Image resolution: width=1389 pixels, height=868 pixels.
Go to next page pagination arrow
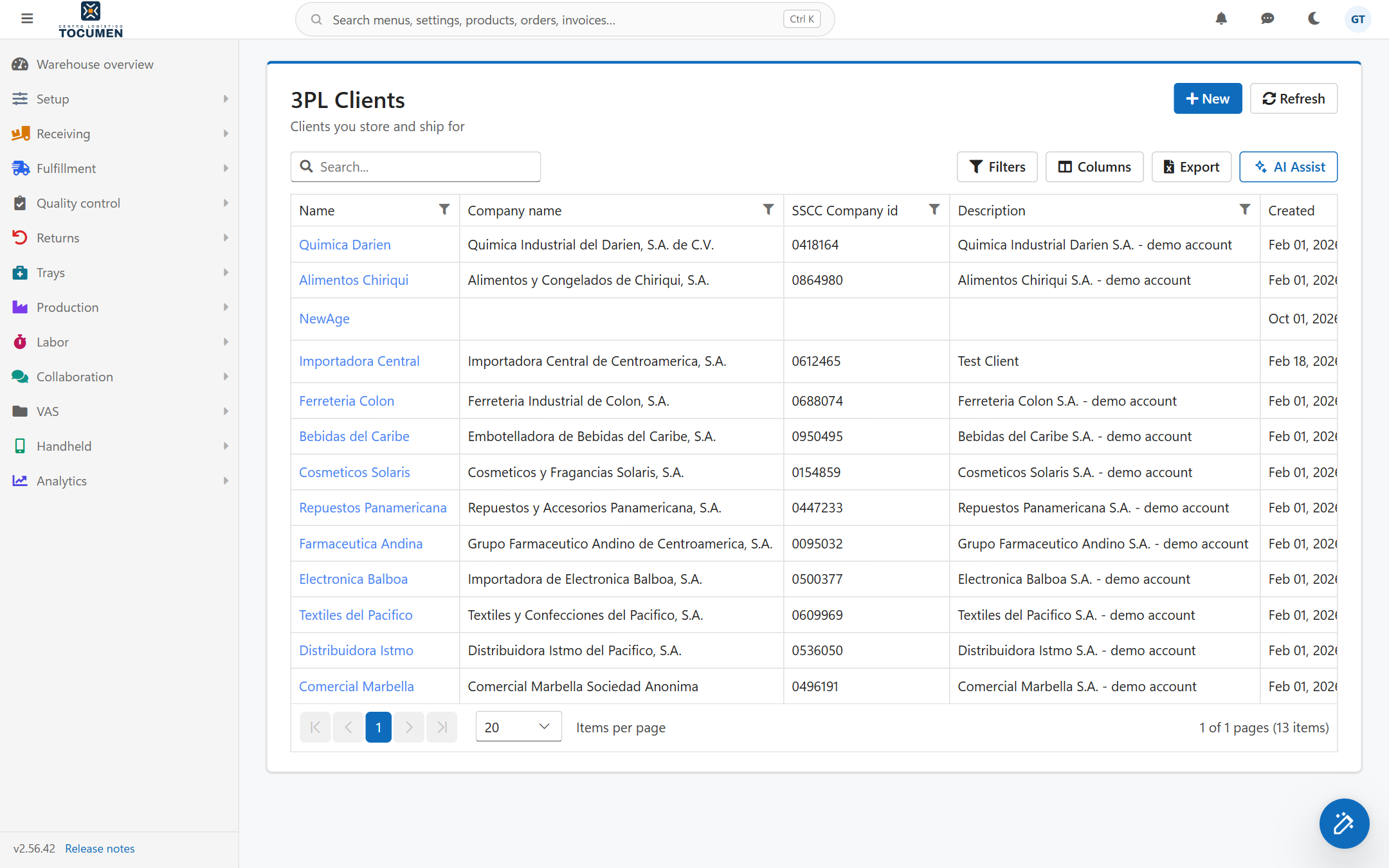coord(409,727)
